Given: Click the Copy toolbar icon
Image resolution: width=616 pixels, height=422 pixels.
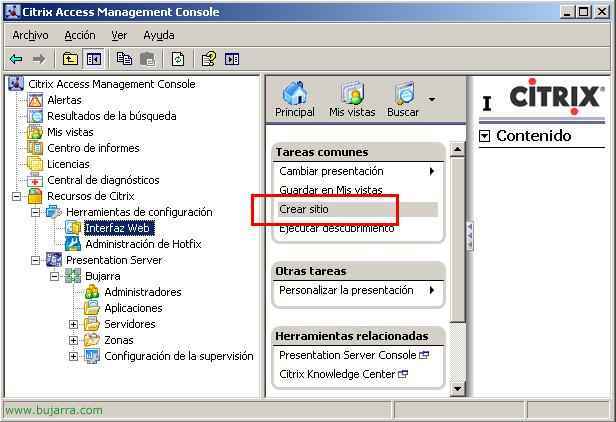Looking at the screenshot, I should (124, 59).
